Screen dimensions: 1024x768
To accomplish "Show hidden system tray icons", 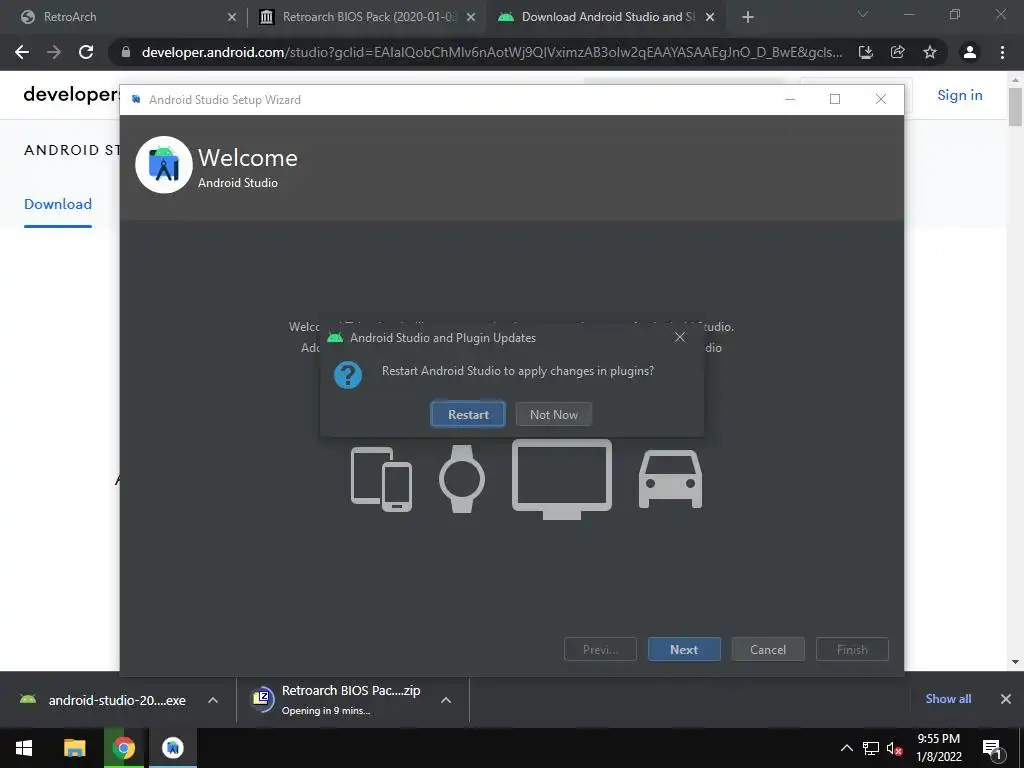I will click(846, 748).
